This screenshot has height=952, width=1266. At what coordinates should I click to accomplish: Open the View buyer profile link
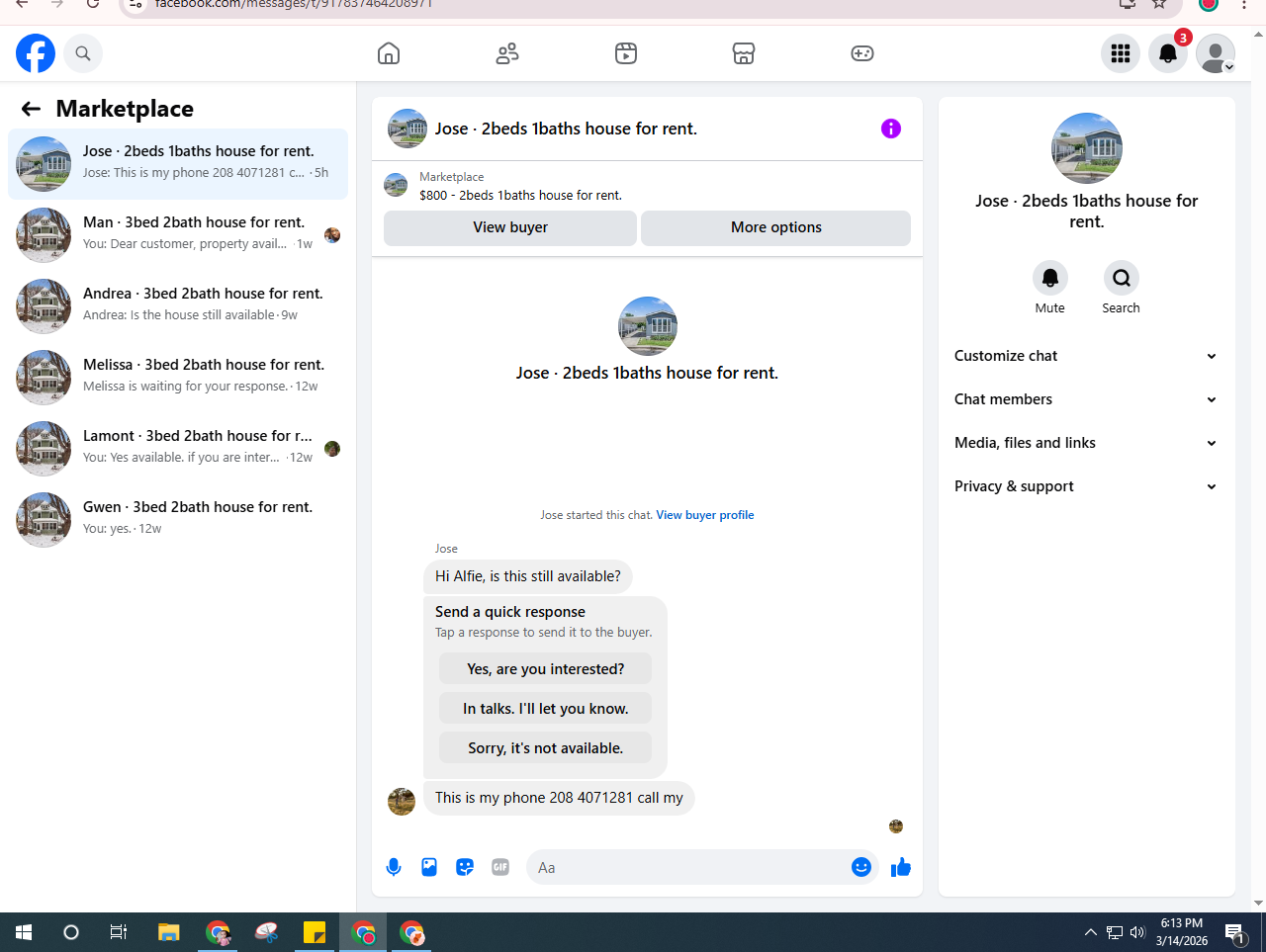click(705, 515)
